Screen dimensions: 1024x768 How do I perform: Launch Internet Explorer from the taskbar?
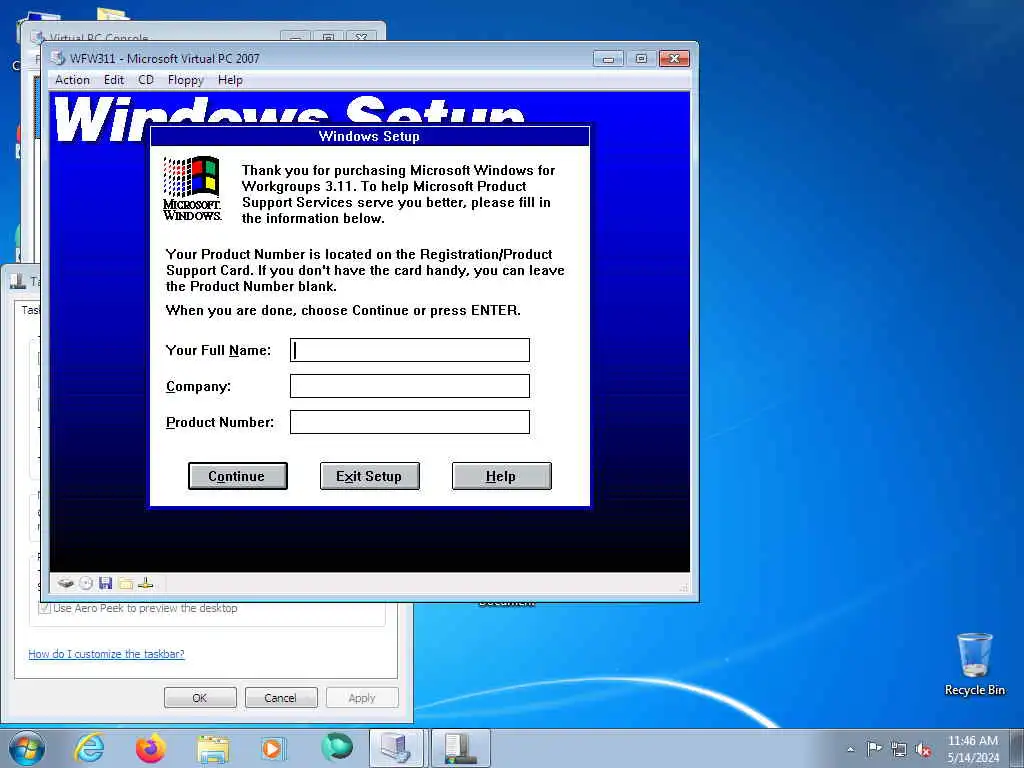89,748
